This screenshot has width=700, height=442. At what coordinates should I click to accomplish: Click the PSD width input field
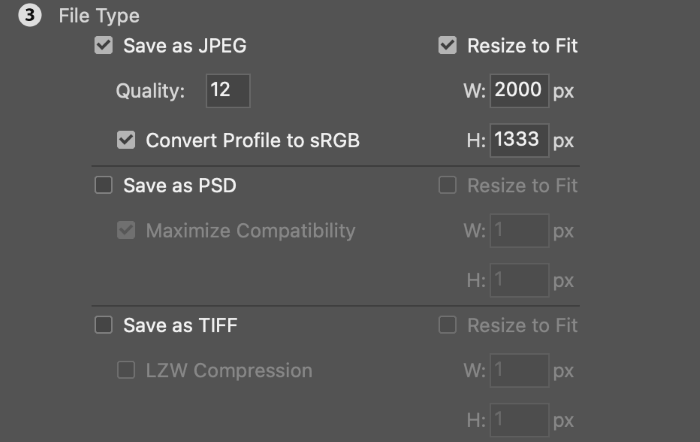[519, 231]
